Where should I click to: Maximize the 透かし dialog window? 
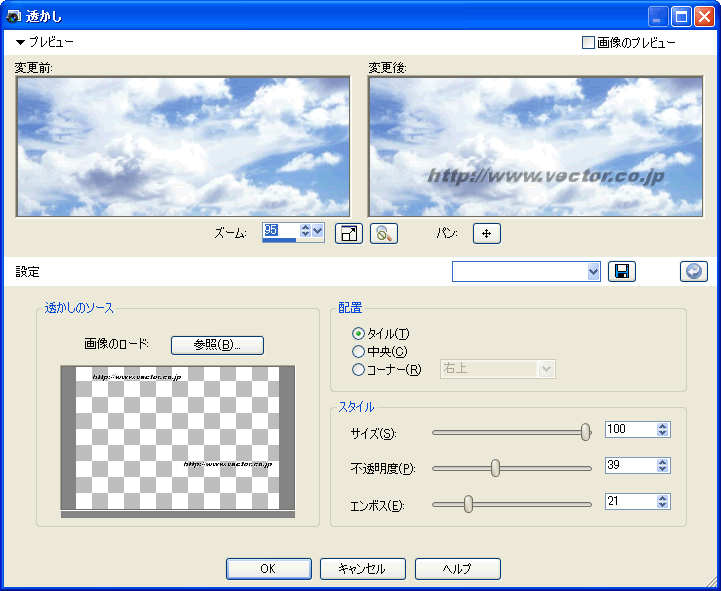tap(681, 18)
